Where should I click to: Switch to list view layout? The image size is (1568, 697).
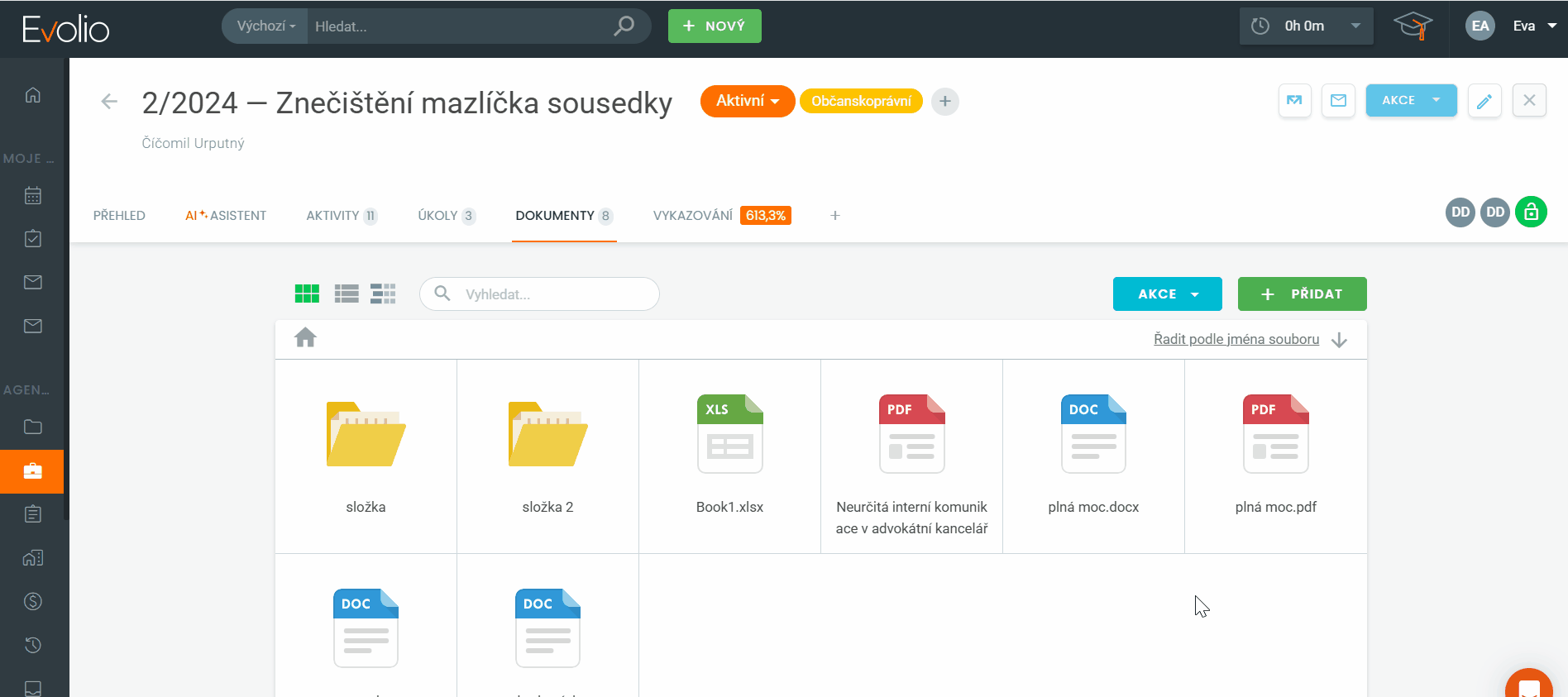coord(347,294)
